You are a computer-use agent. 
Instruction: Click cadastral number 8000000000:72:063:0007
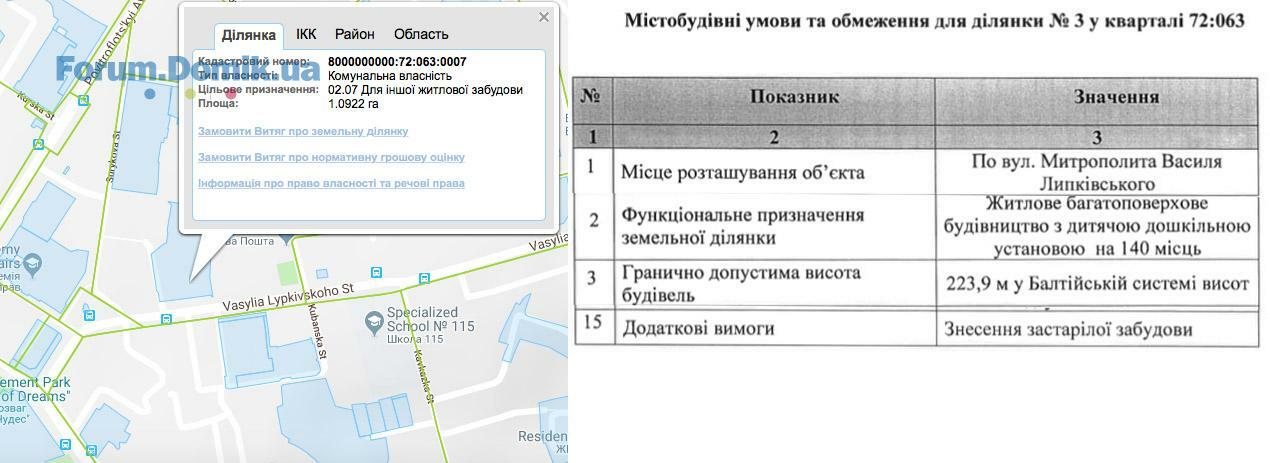(x=397, y=62)
